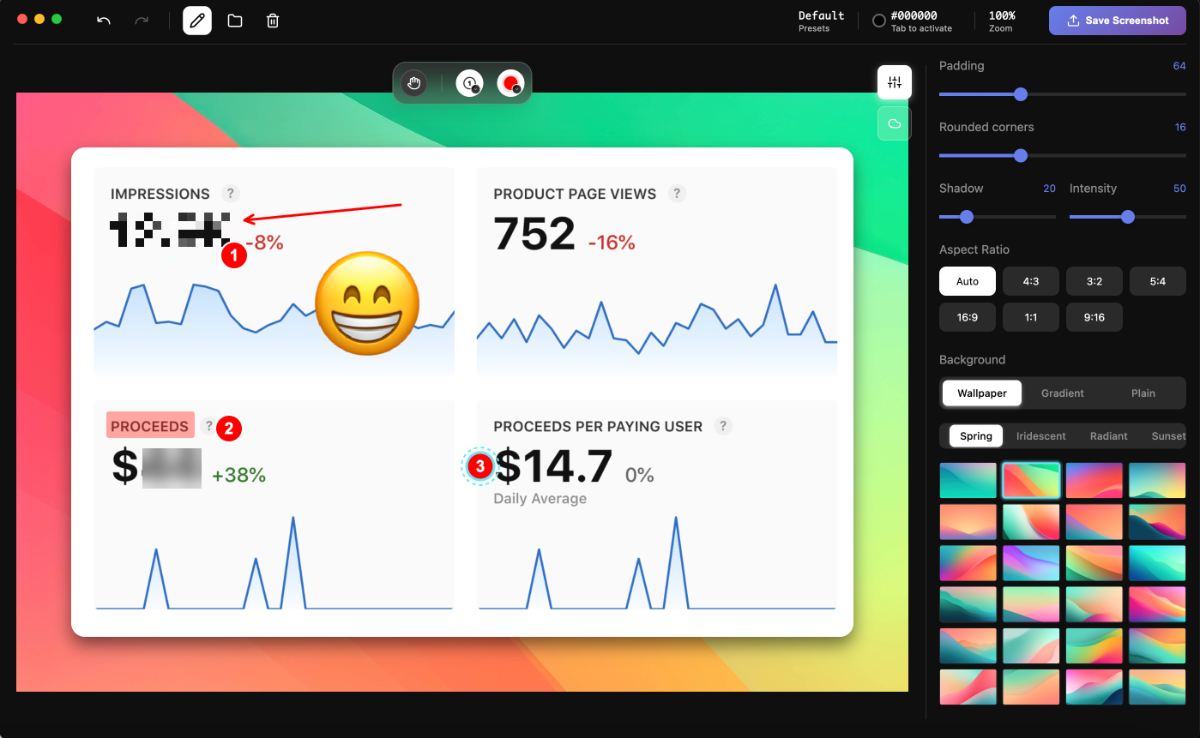The image size is (1200, 738).
Task: Open the Default presets dropdown
Action: point(820,21)
